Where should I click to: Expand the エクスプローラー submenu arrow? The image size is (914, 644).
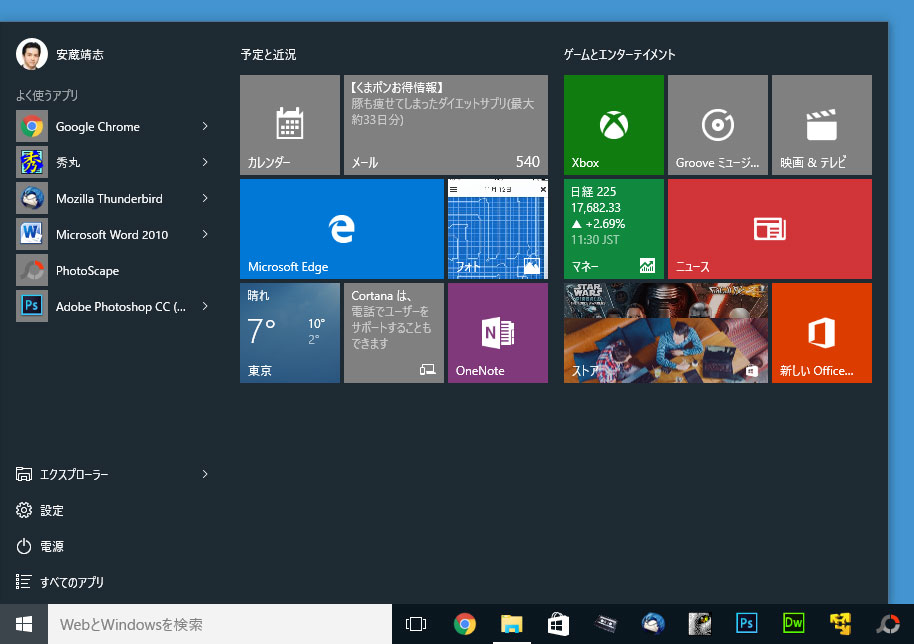[x=205, y=474]
